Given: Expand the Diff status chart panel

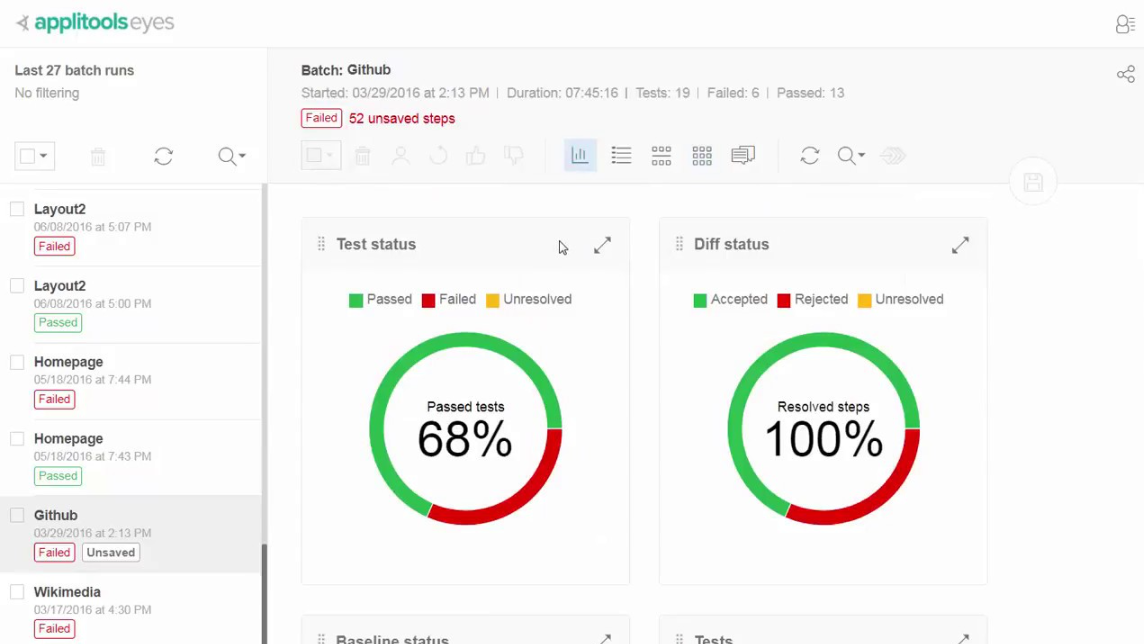Looking at the screenshot, I should pos(960,245).
